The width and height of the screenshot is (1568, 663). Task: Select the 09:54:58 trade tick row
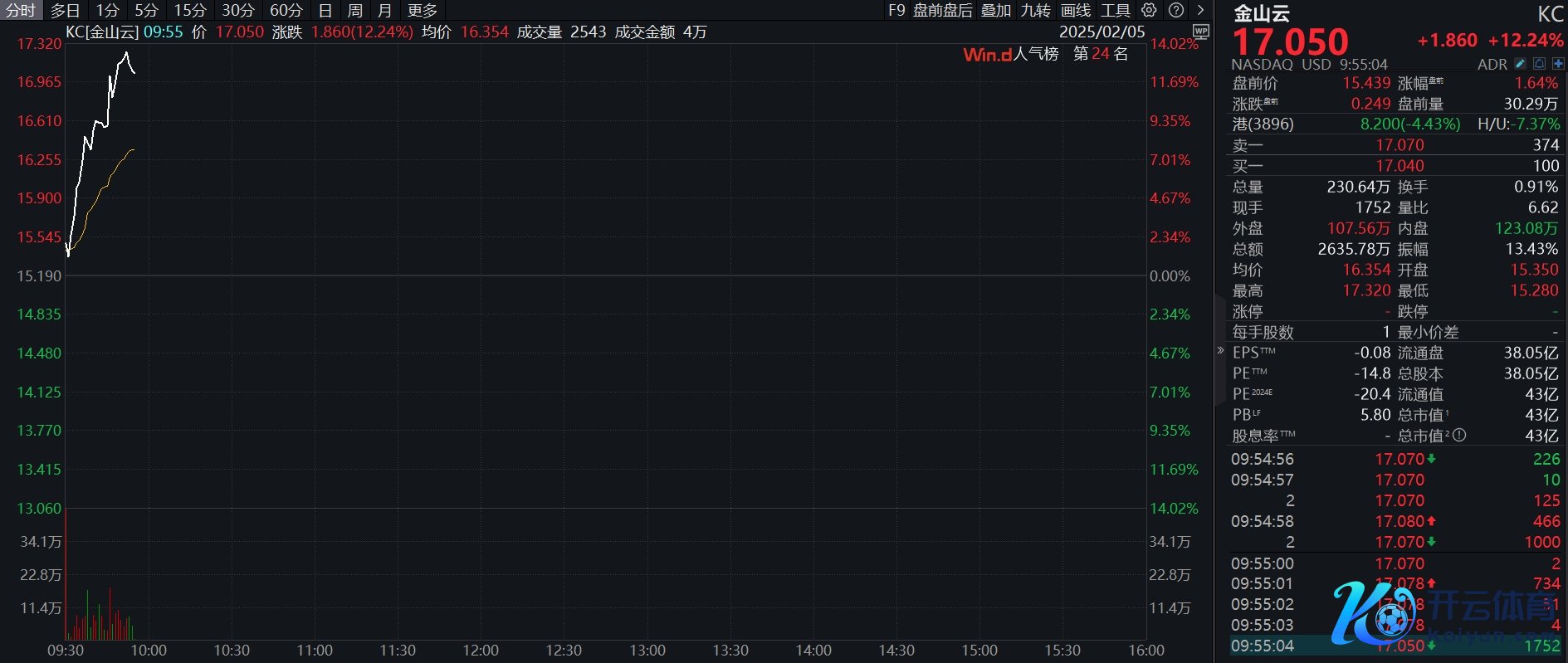tap(1395, 521)
